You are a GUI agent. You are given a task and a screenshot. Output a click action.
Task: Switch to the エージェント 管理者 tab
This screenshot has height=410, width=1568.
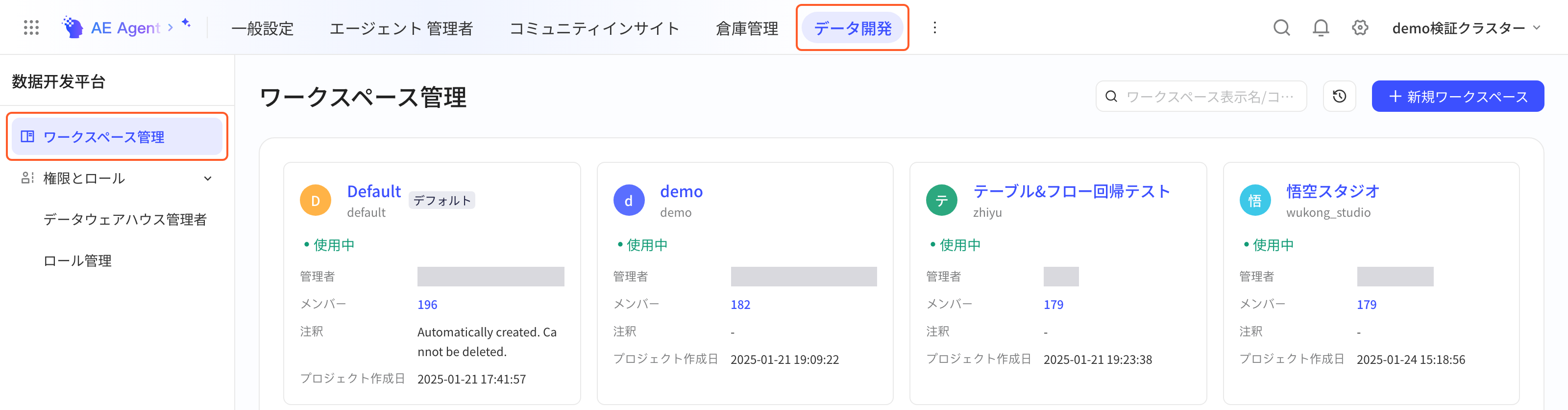pos(401,28)
